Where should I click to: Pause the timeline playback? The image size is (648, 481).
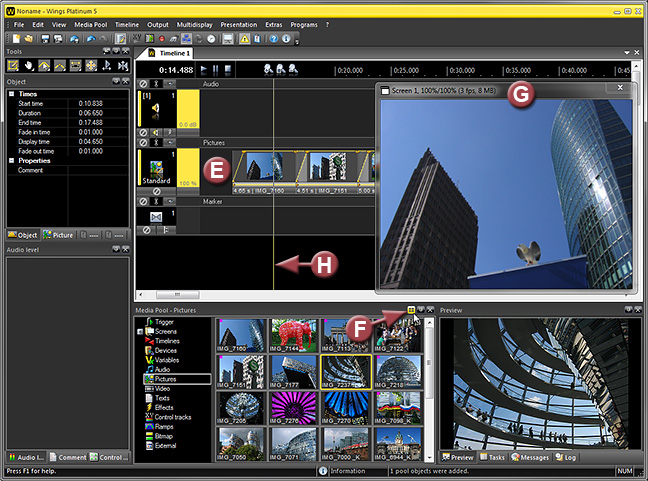(x=216, y=70)
